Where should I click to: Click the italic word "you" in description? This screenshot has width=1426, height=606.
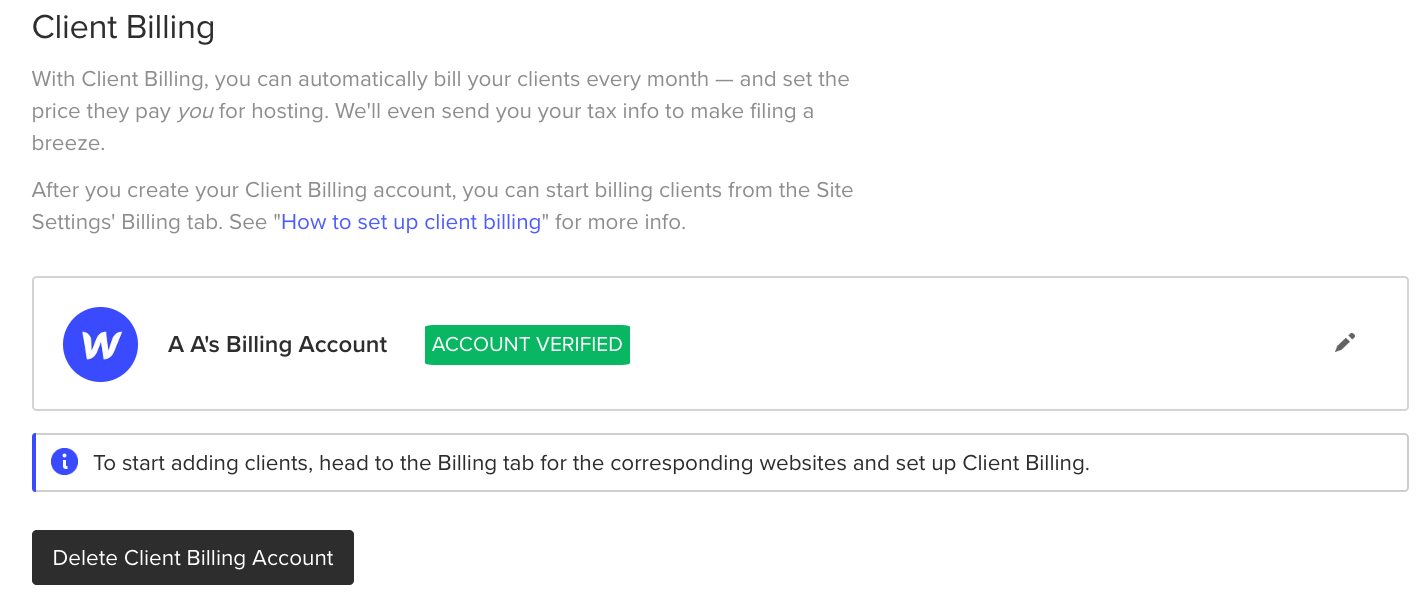(195, 111)
